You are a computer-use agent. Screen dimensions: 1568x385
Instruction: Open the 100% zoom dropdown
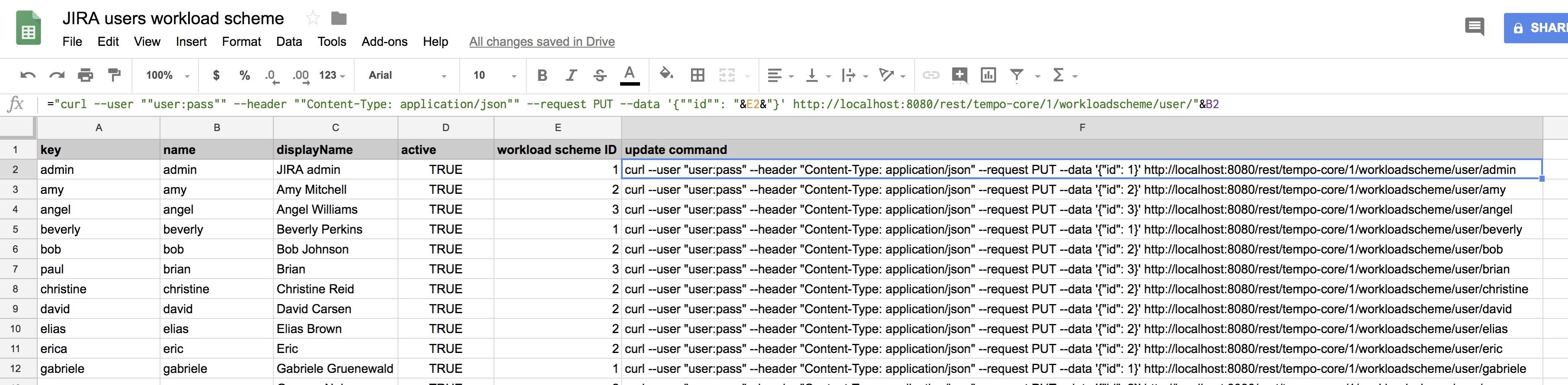[x=167, y=76]
